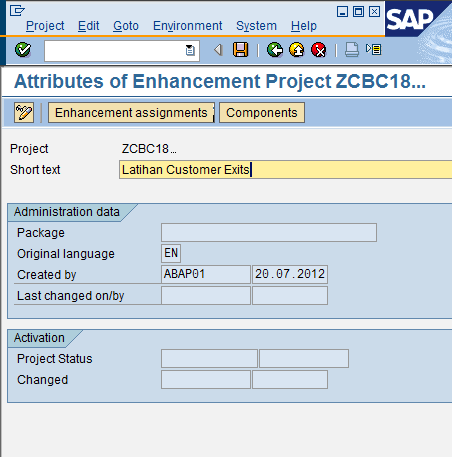Go back with the green arrow icon
This screenshot has height=457, width=452.
pos(275,50)
